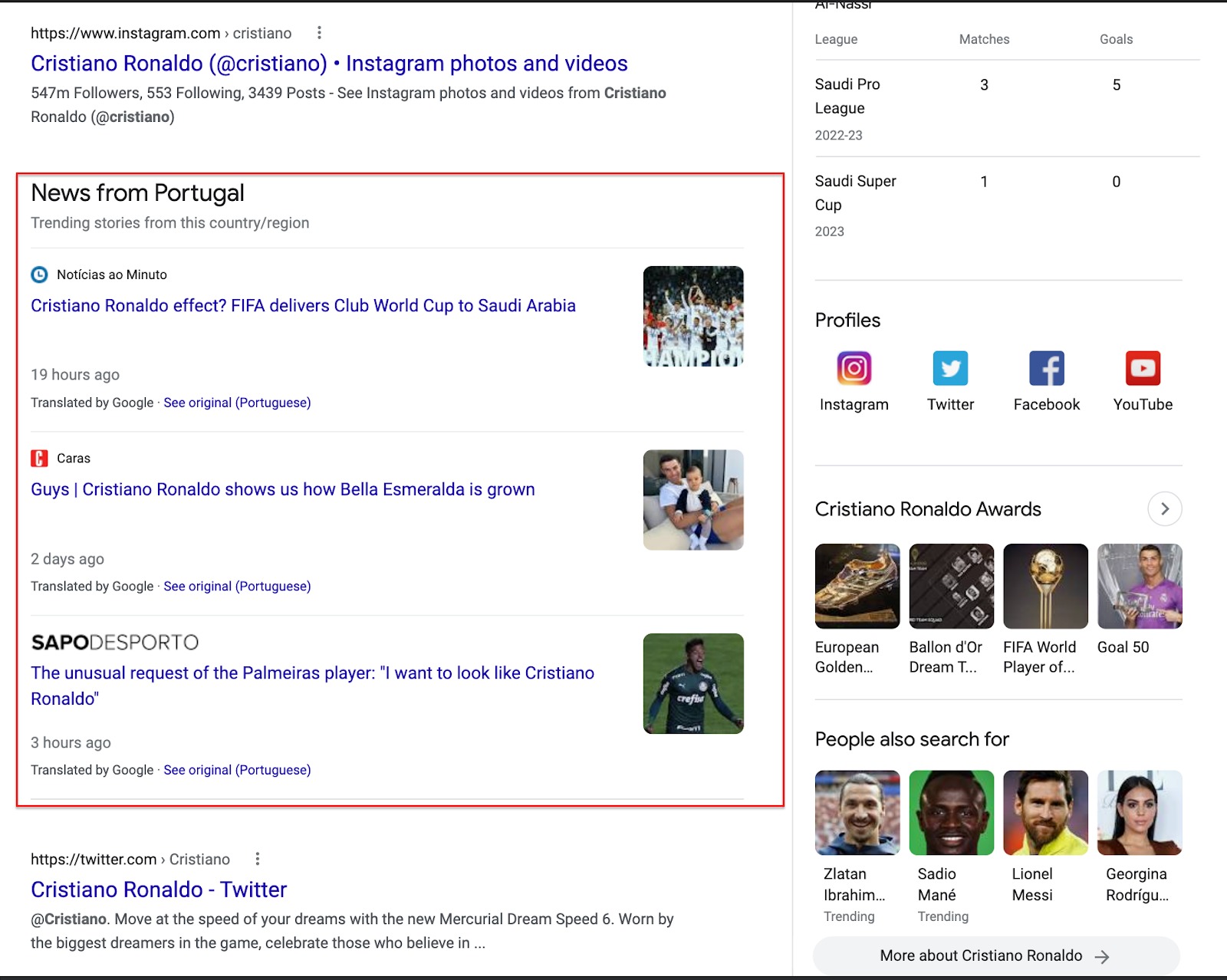Click the Zlatan Ibrahimović thumbnail
Viewport: 1227px width, 980px height.
pyautogui.click(x=857, y=813)
